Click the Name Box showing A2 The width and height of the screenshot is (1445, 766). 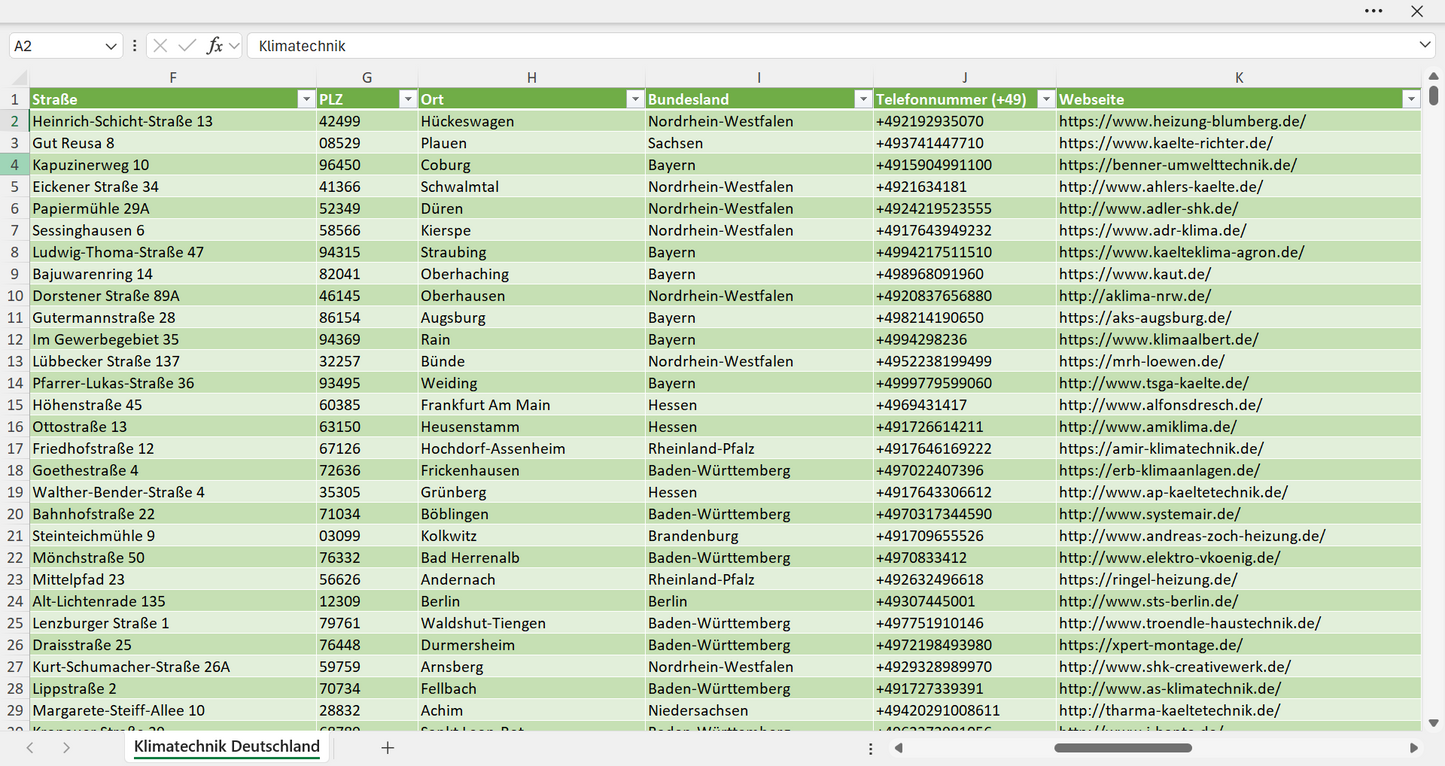[x=56, y=46]
